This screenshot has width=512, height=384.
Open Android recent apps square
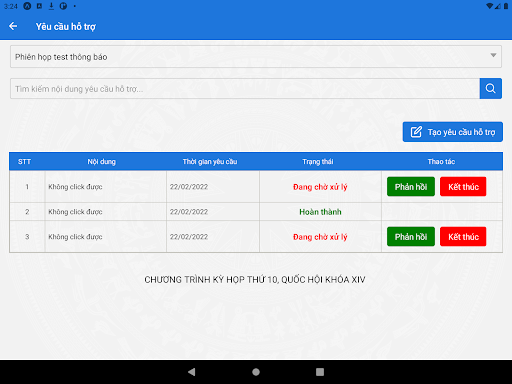pos(320,372)
